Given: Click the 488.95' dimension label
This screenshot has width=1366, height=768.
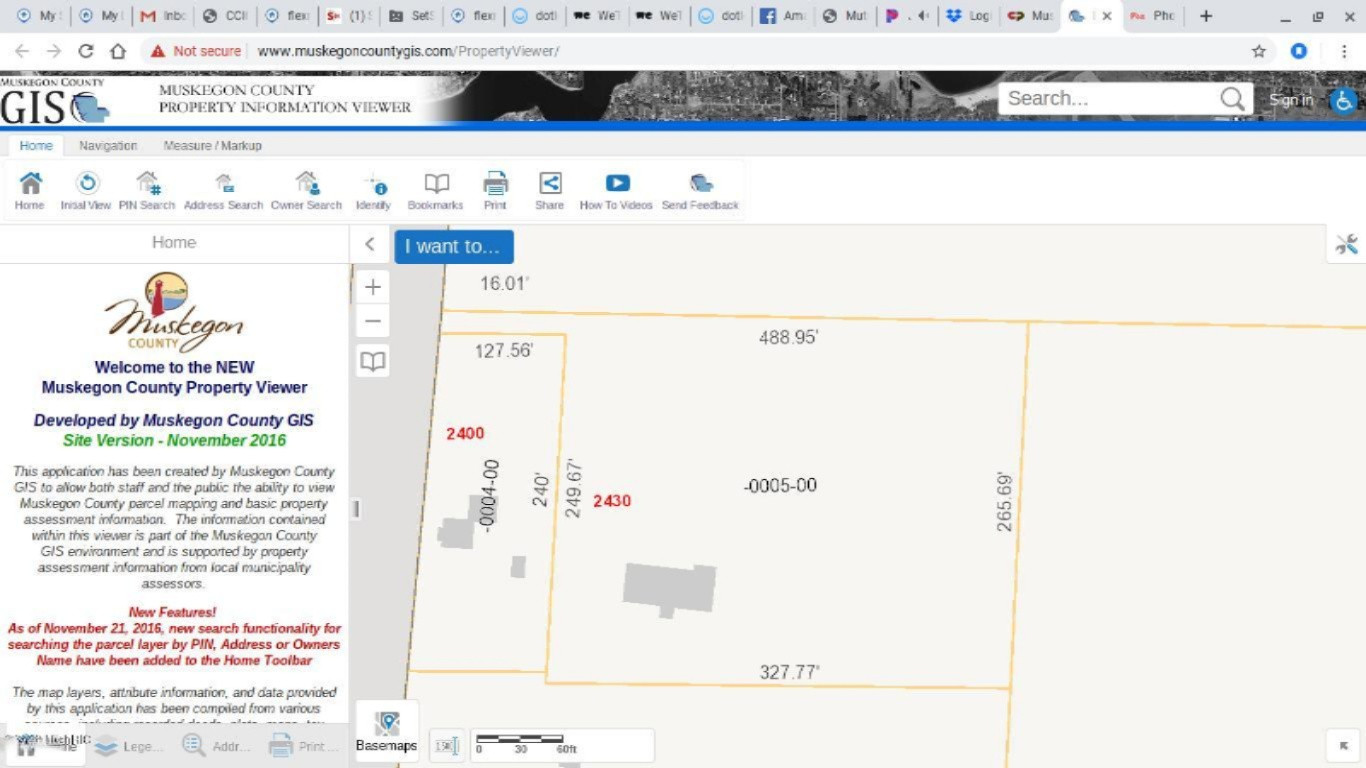Looking at the screenshot, I should coord(789,338).
